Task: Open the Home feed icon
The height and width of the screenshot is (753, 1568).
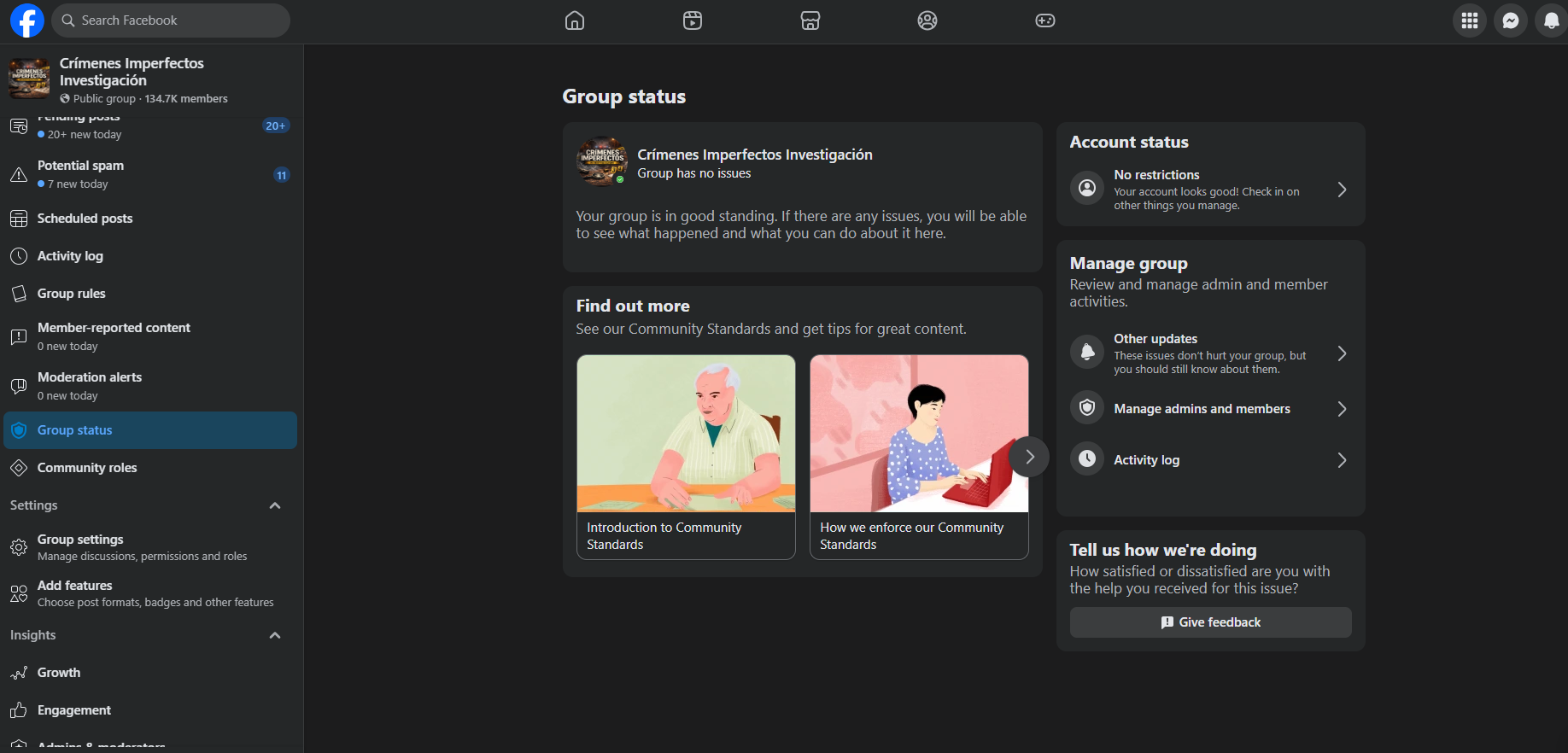Action: click(x=575, y=20)
